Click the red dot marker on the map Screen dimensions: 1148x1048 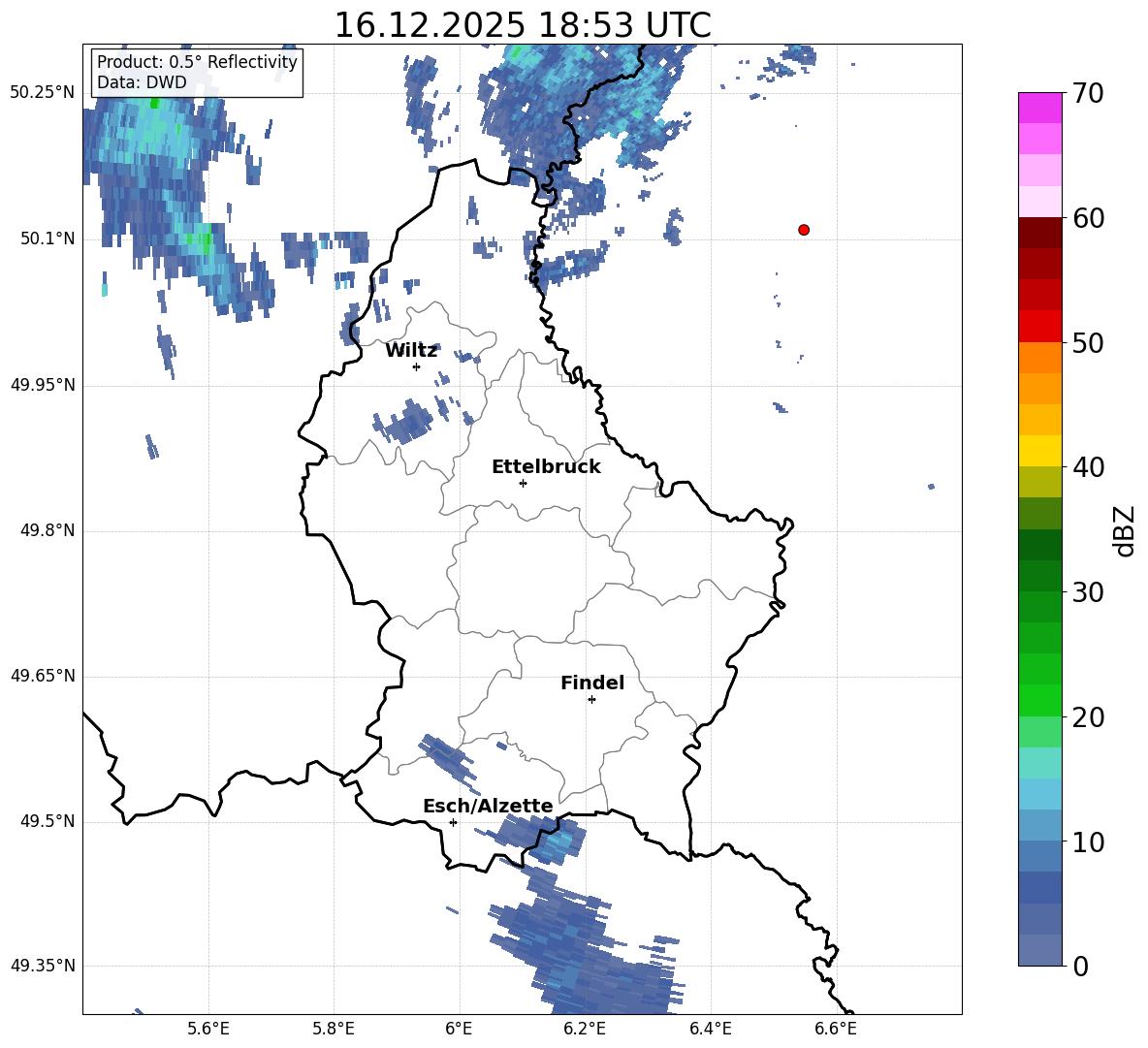coord(803,230)
